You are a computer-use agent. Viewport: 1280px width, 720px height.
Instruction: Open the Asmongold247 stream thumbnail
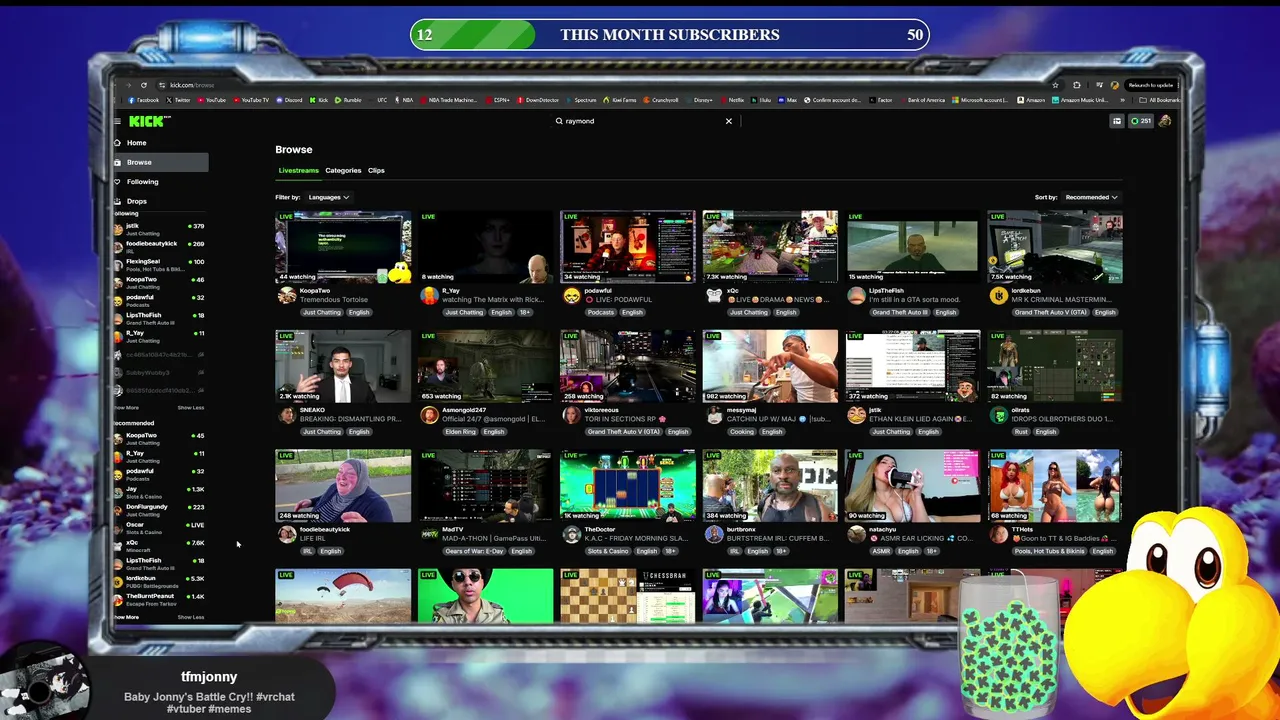click(485, 366)
